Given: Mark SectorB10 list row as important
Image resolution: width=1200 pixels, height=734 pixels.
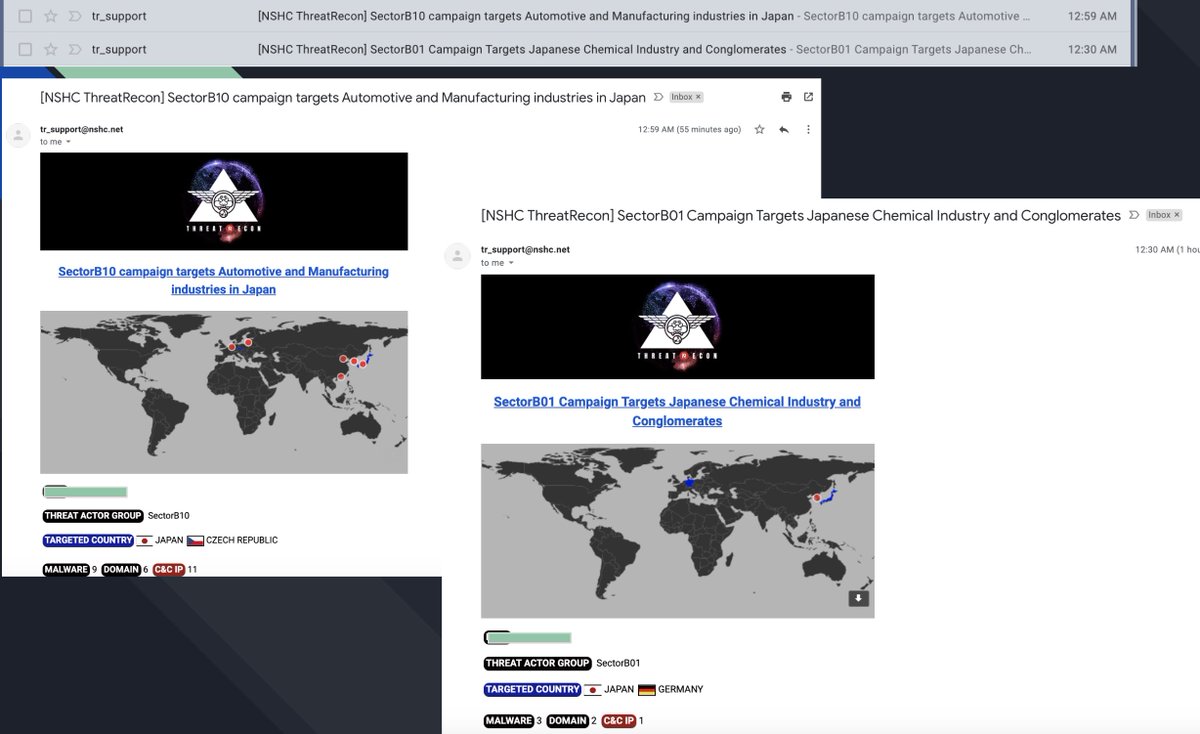Looking at the screenshot, I should [x=73, y=16].
